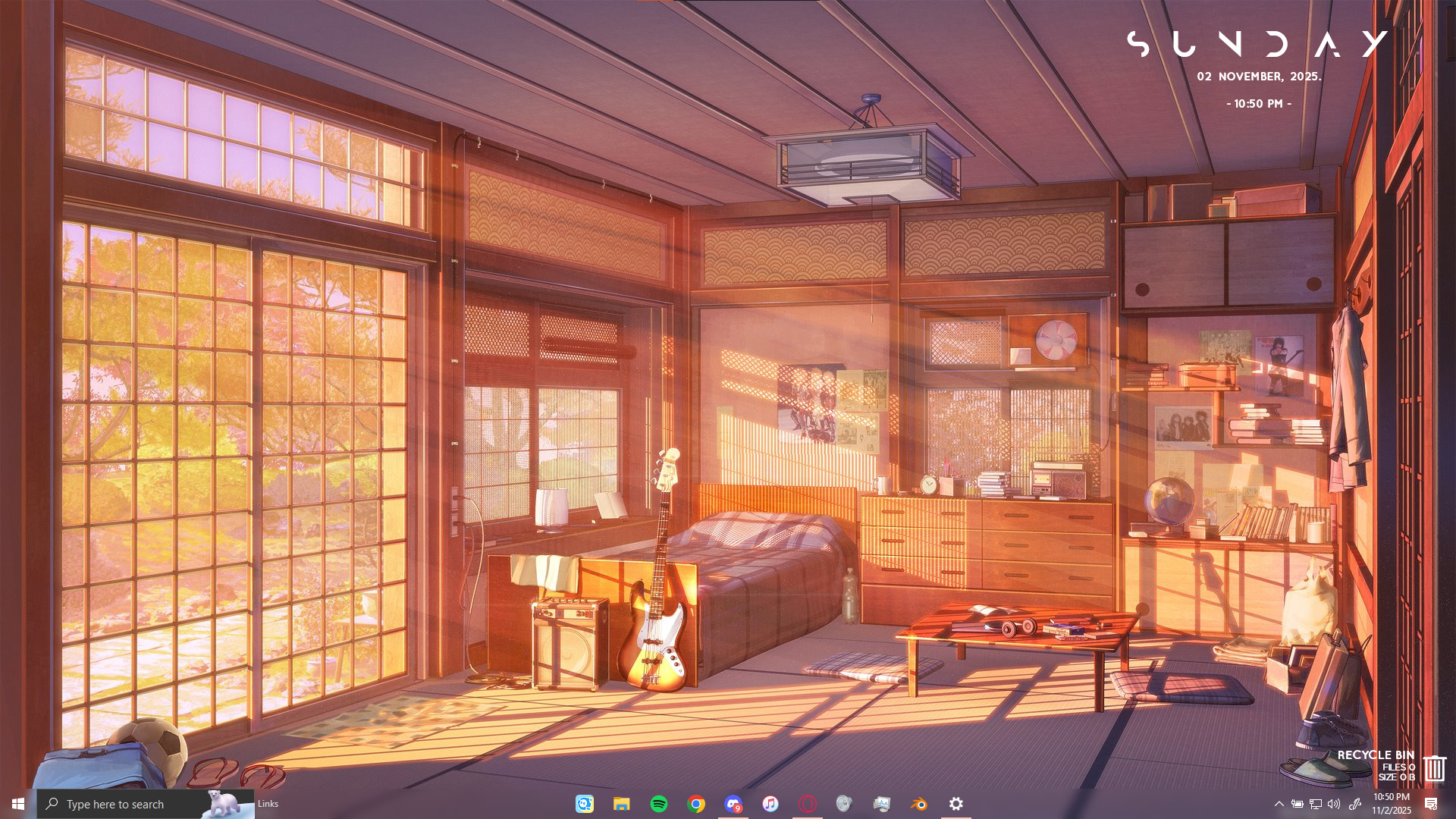Open the Action Center notifications
The width and height of the screenshot is (1456, 819).
pos(1431,804)
